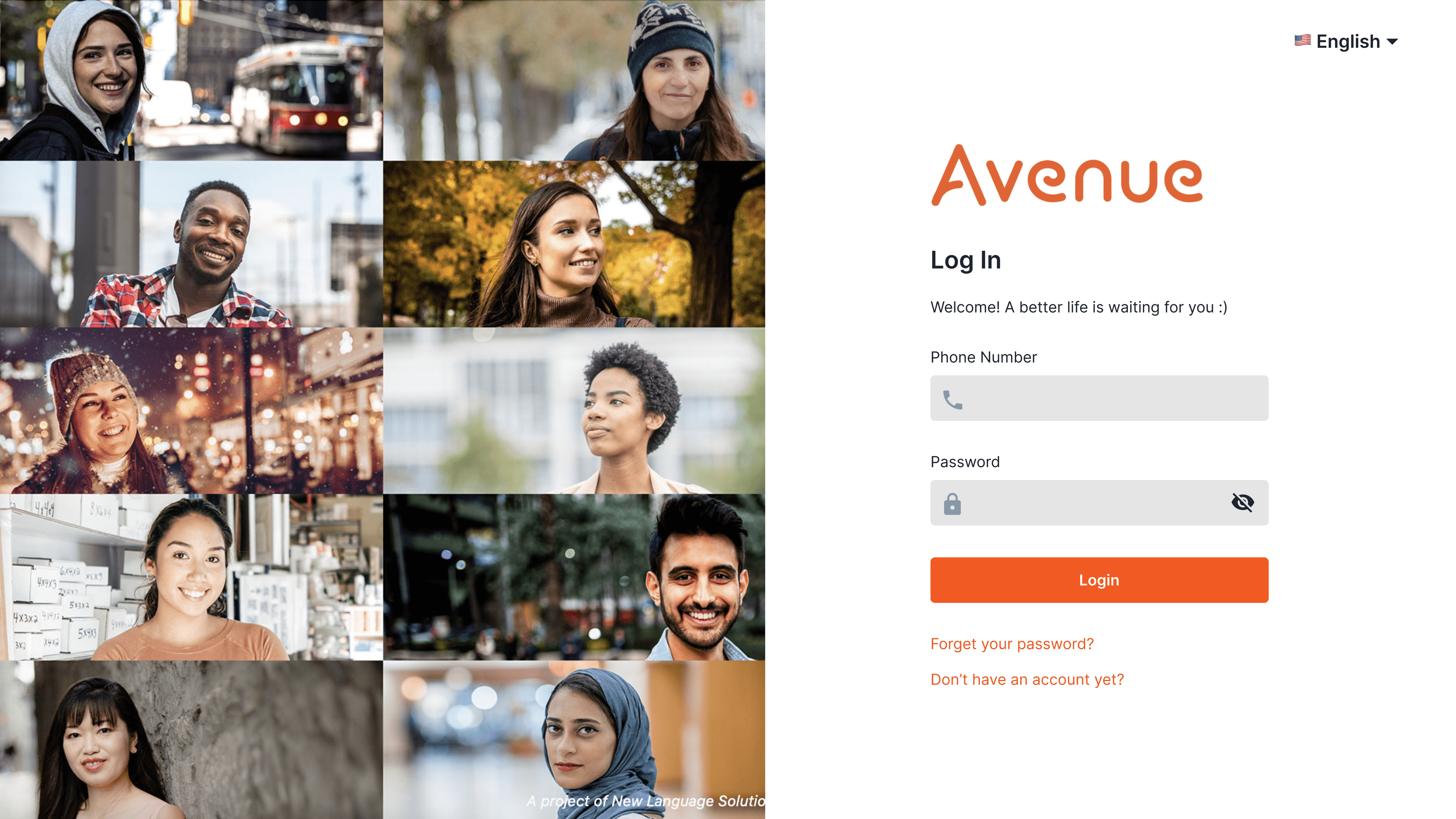Open Forget your password link
Image resolution: width=1456 pixels, height=819 pixels.
pyautogui.click(x=1012, y=644)
